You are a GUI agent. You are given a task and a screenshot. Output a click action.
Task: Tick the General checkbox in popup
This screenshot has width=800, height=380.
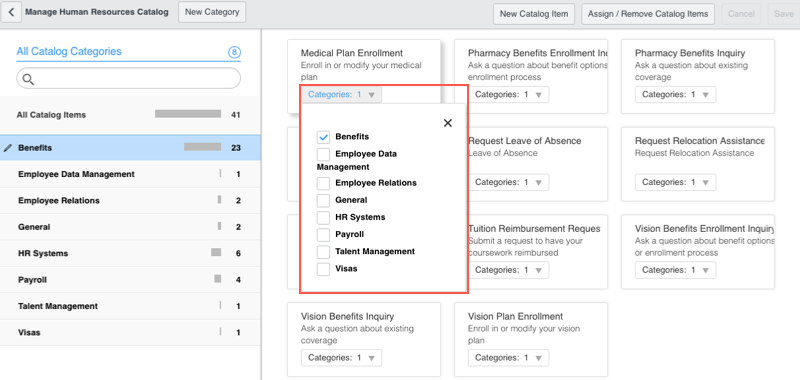point(323,200)
